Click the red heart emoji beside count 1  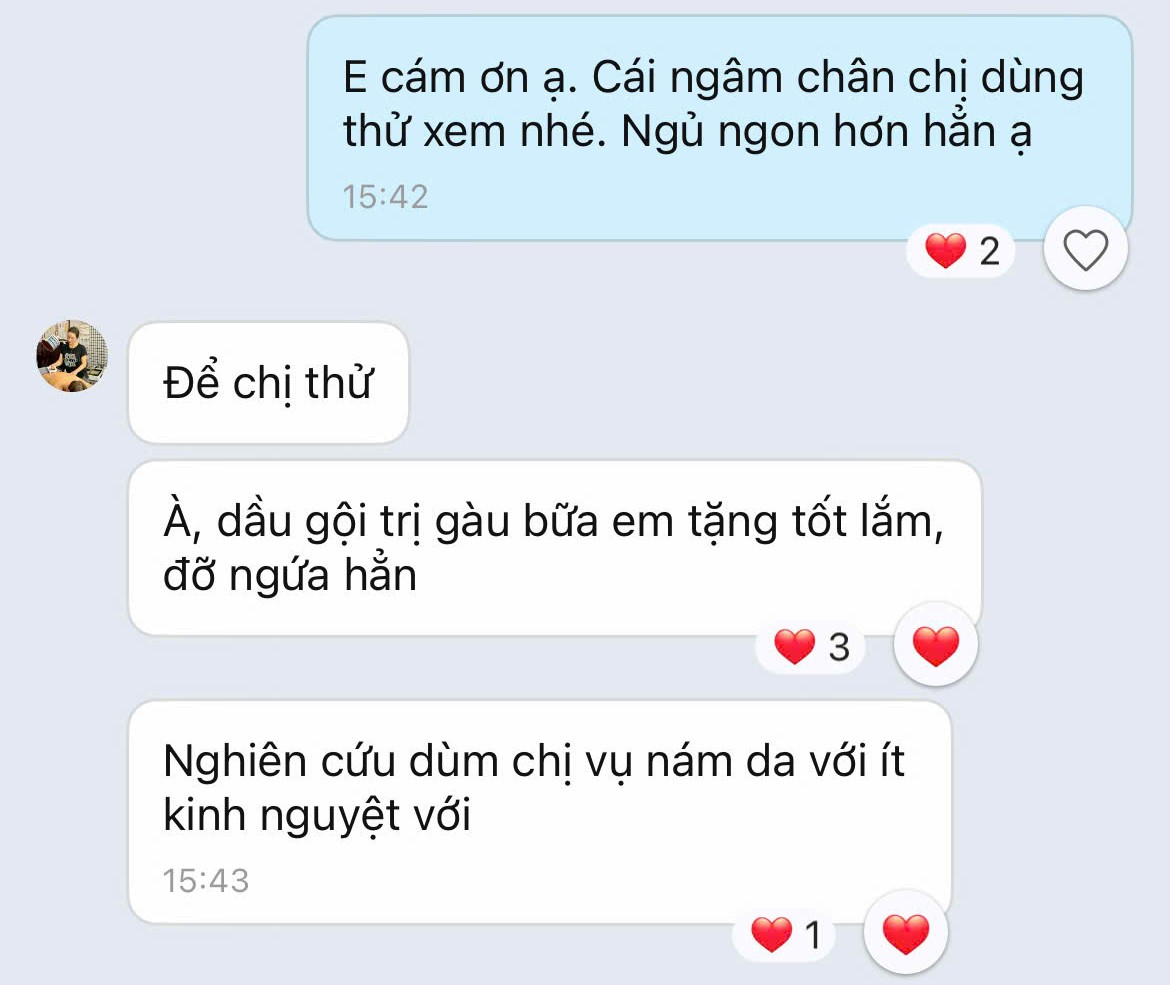click(771, 934)
